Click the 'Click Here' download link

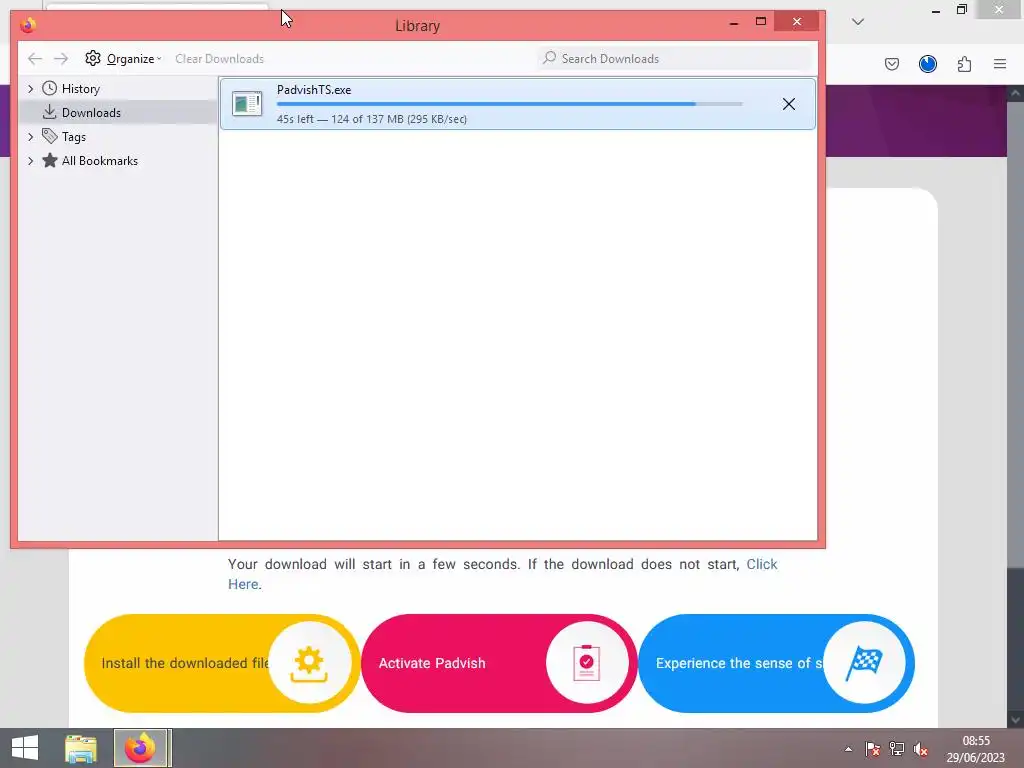coord(503,574)
